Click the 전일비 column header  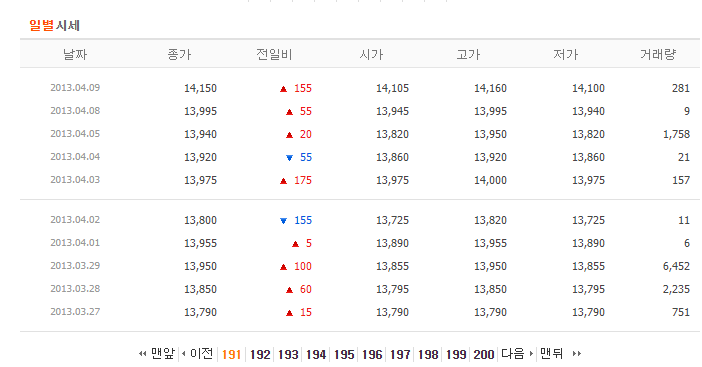coord(274,55)
